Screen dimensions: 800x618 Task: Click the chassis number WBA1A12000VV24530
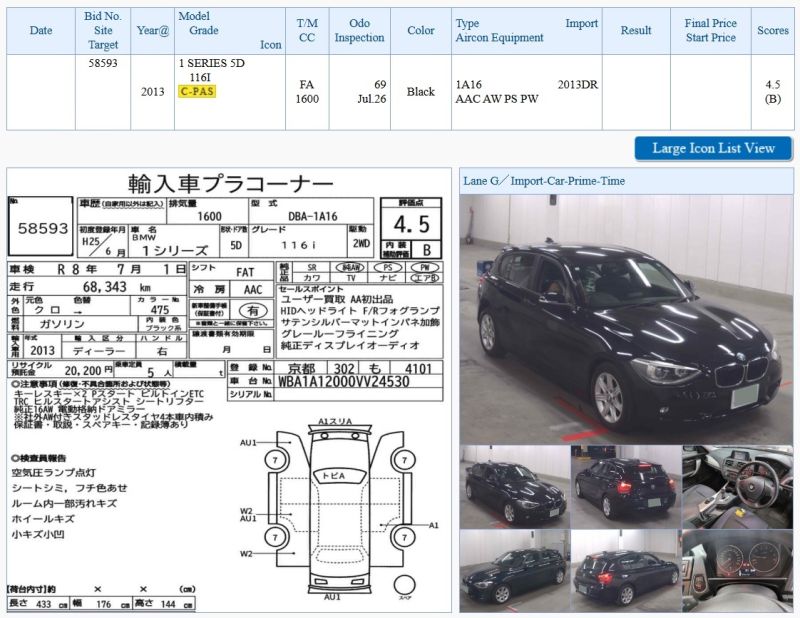pyautogui.click(x=343, y=382)
